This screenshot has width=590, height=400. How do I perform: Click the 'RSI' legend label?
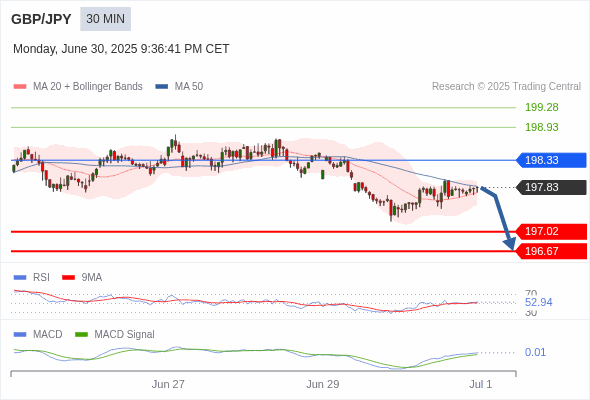41,278
